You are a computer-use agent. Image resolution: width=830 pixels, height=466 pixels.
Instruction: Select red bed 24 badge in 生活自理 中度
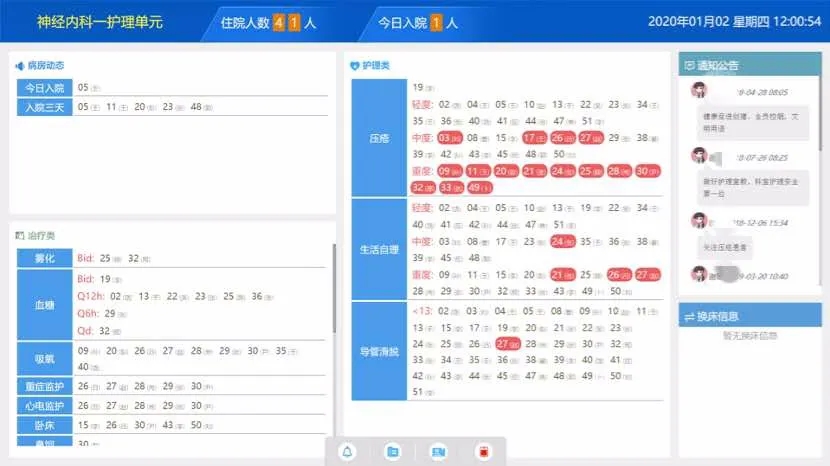point(563,241)
